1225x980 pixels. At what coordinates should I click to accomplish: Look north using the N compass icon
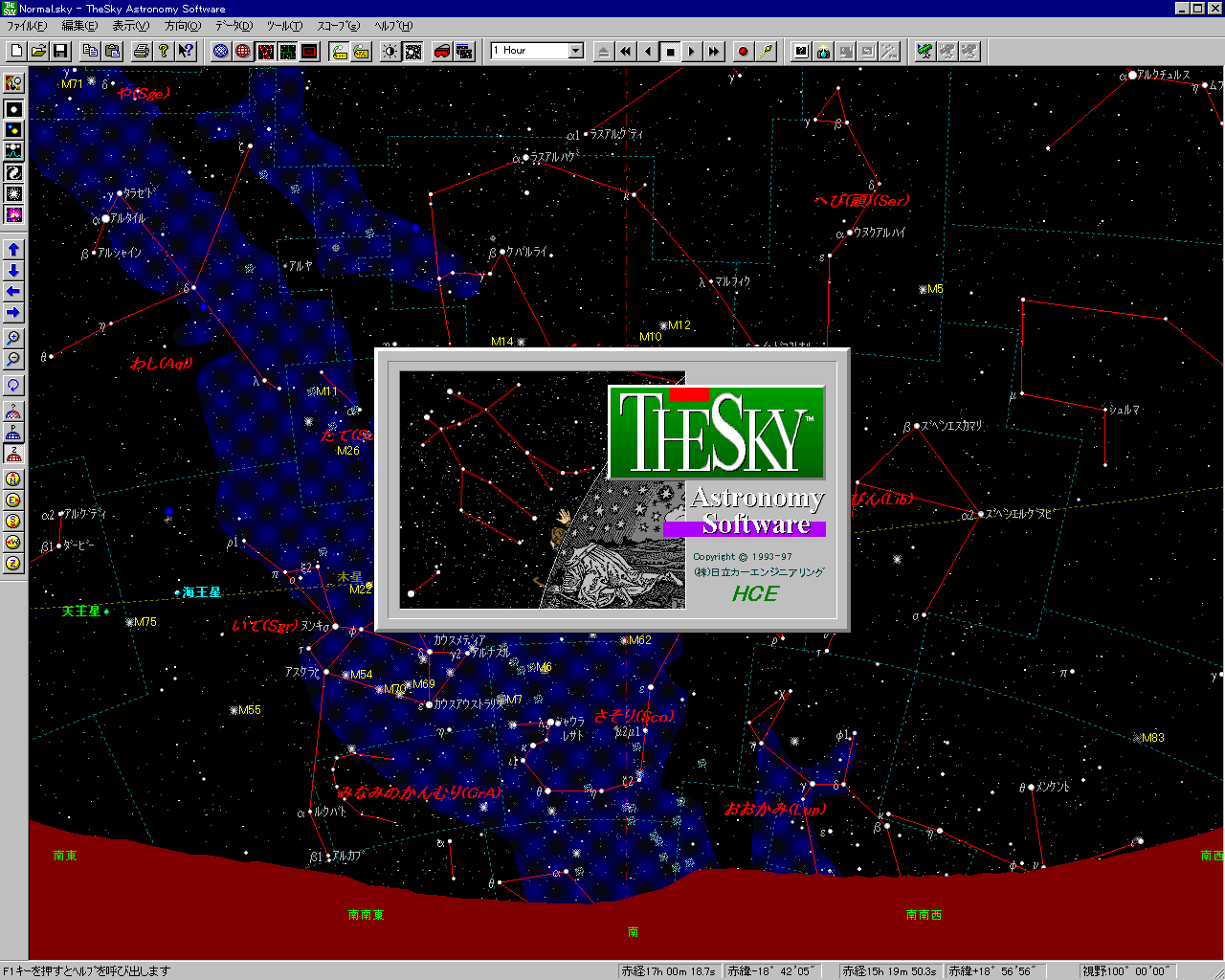[13, 479]
